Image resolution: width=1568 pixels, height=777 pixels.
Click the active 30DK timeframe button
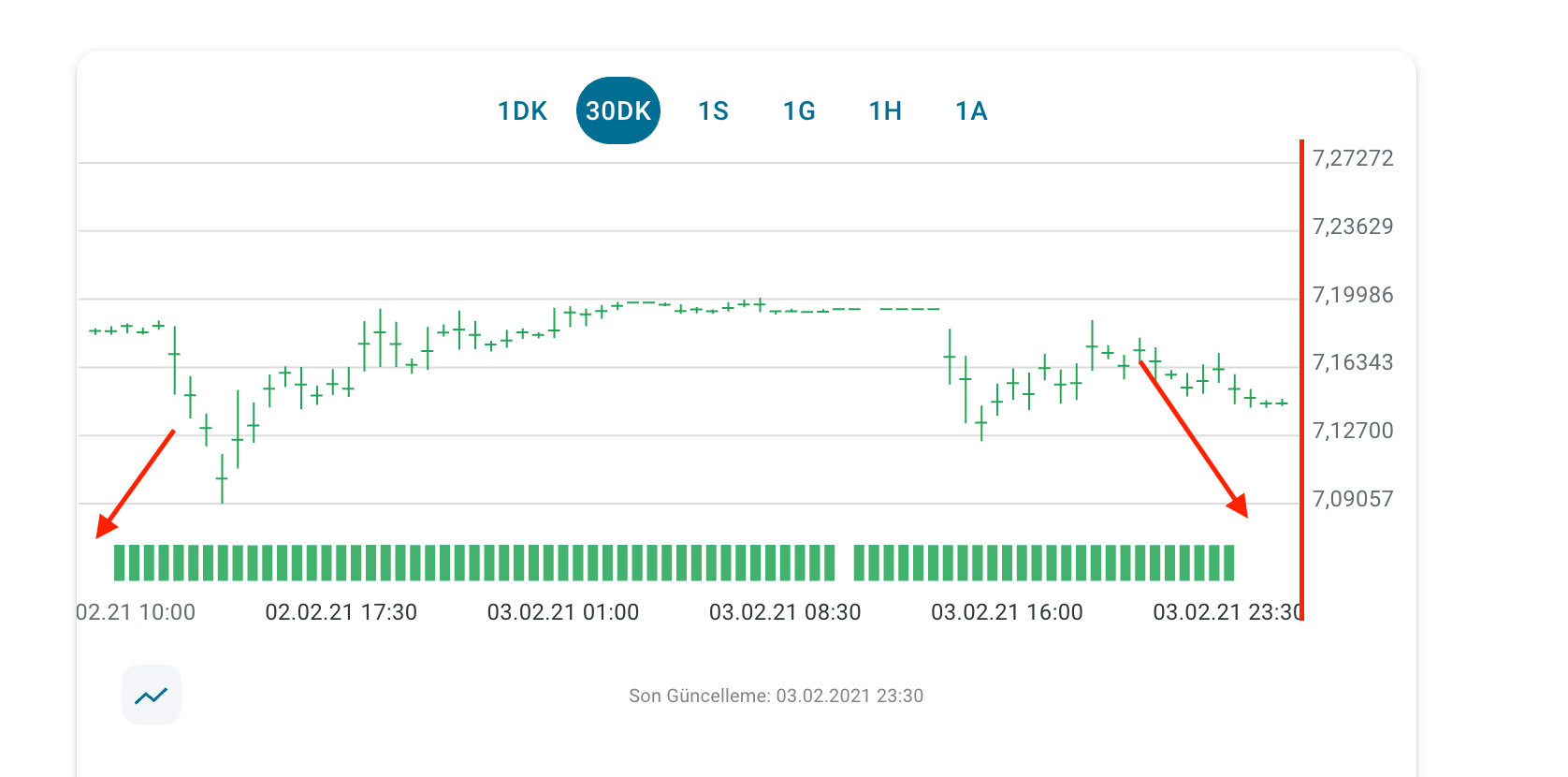click(618, 110)
